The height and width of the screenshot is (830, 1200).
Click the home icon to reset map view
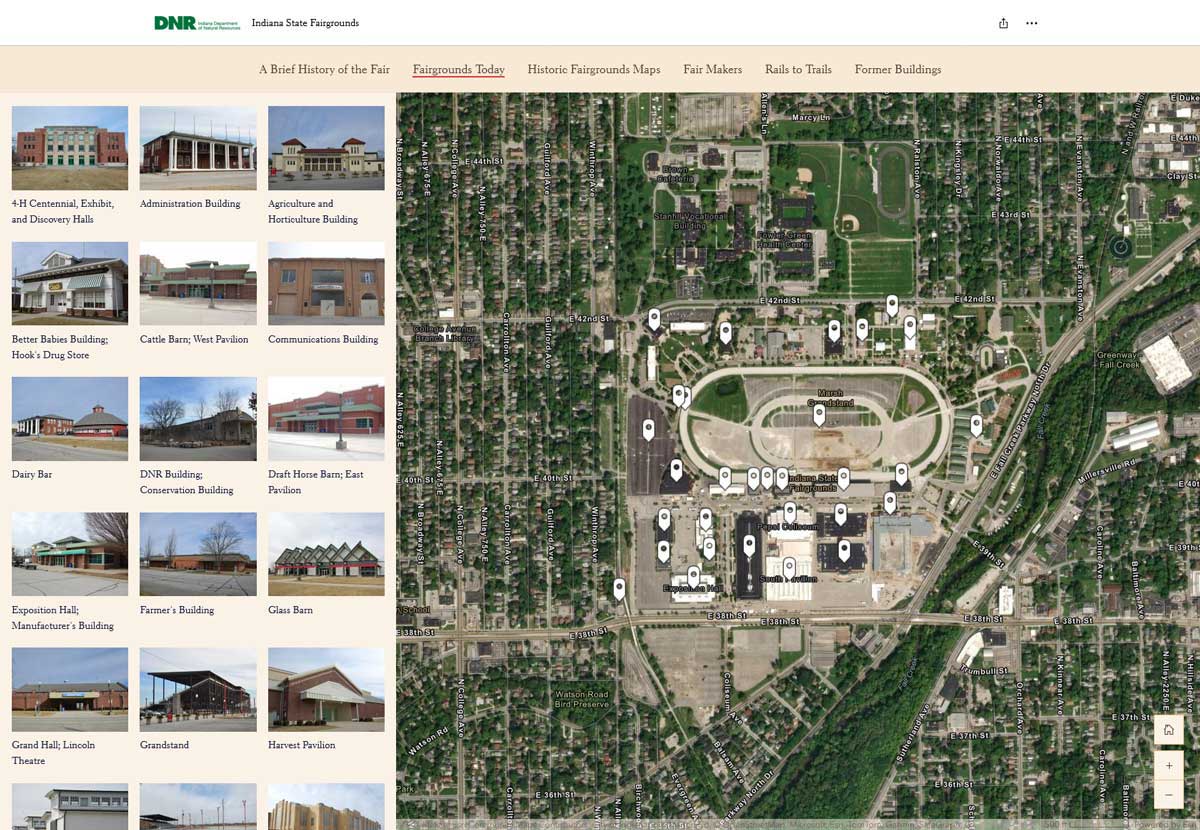pos(1168,729)
